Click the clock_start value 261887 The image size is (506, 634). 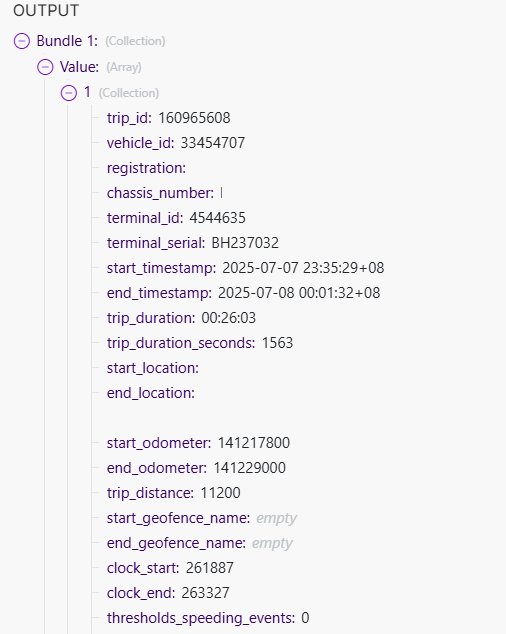tap(210, 568)
